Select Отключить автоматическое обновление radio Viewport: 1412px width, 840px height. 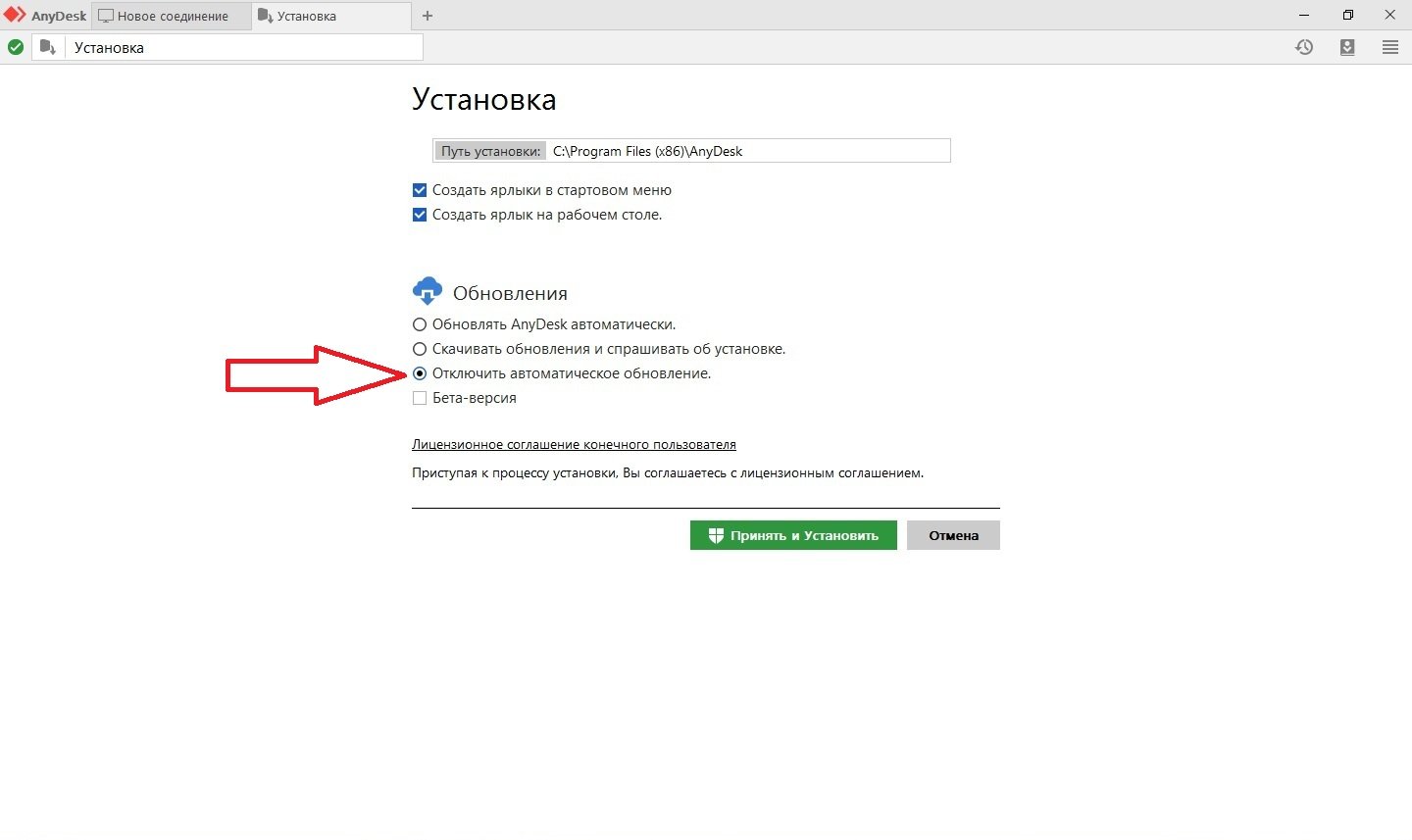(x=420, y=373)
